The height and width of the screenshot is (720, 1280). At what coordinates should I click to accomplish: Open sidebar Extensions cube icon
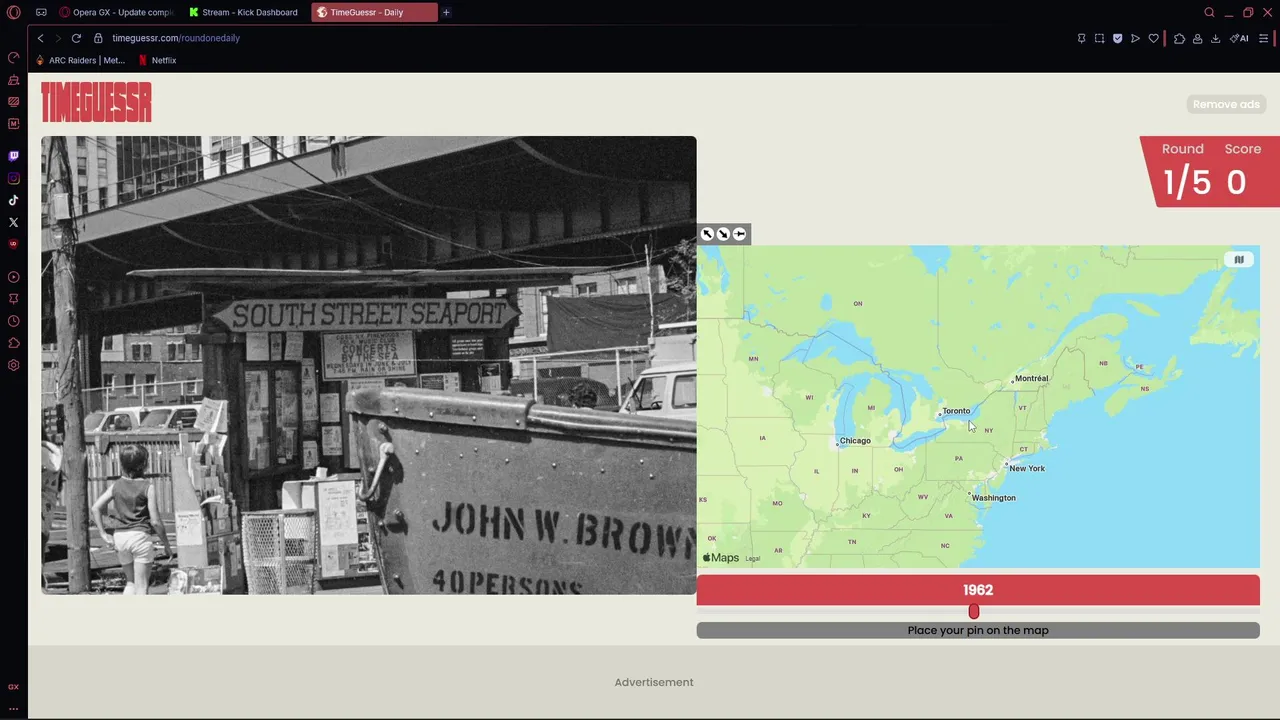13,343
